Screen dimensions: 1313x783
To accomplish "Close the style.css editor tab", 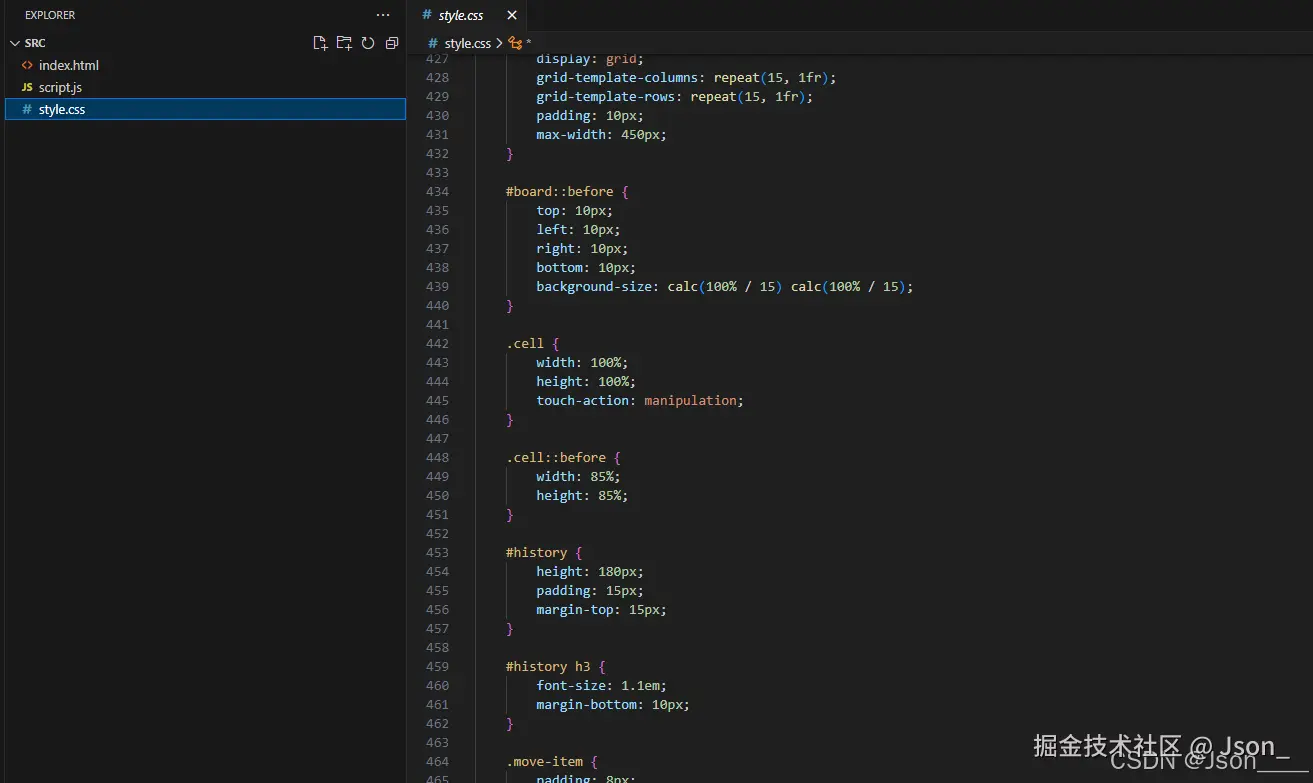I will tap(512, 15).
